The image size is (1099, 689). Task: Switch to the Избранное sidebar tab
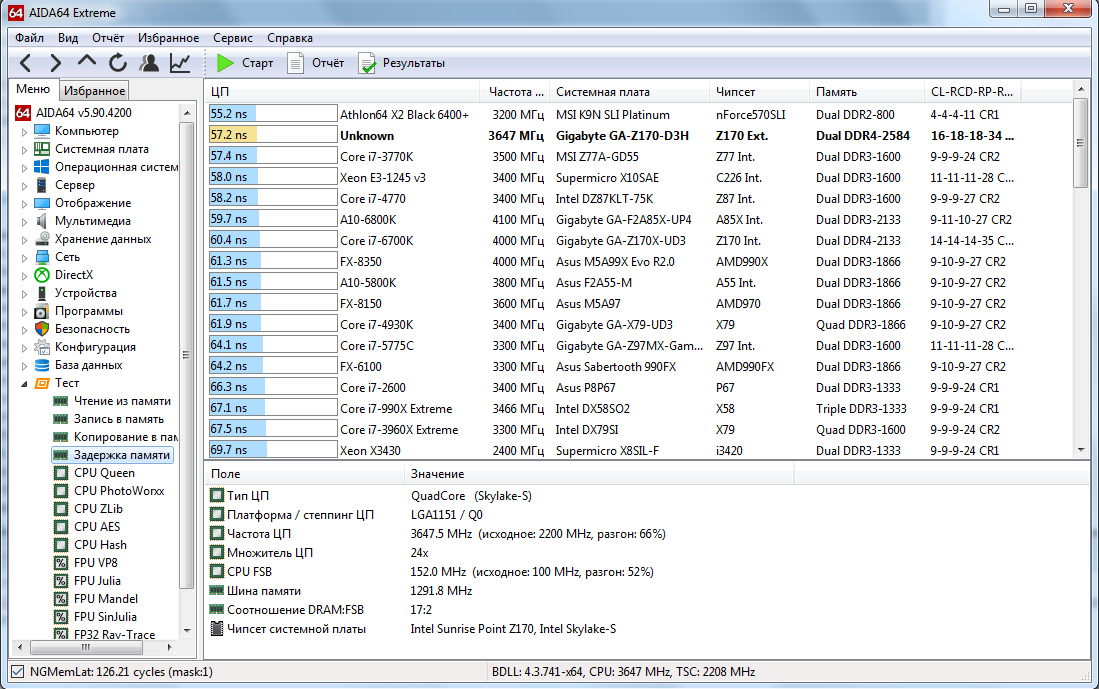click(x=94, y=90)
